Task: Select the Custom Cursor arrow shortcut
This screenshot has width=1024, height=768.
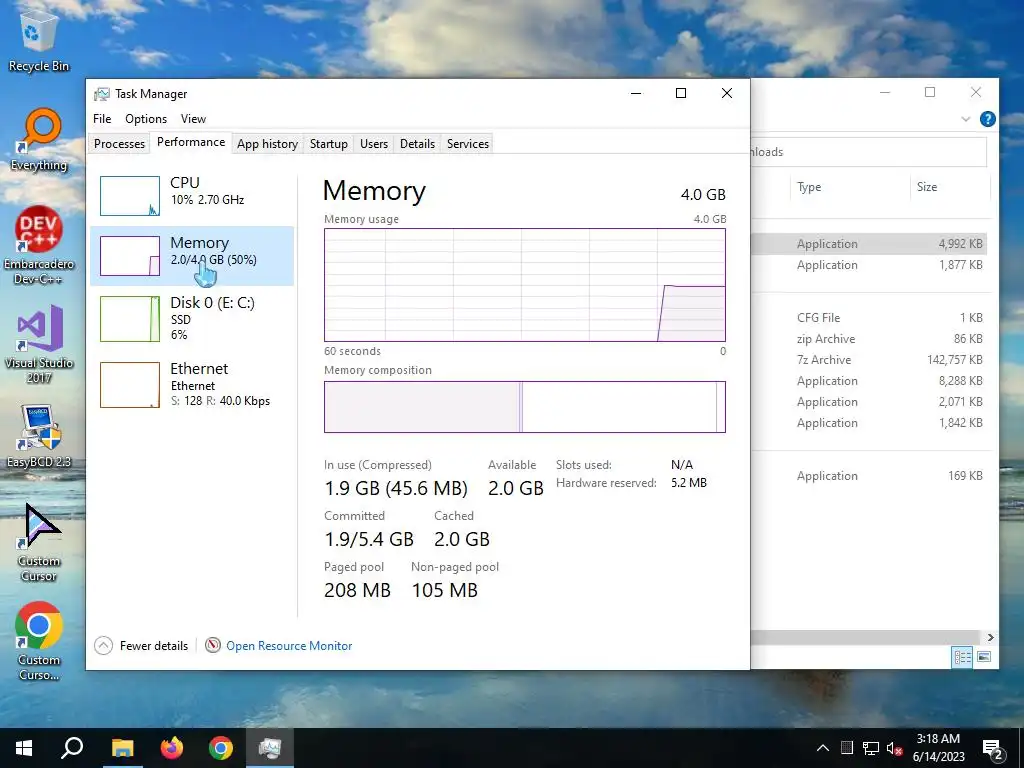Action: (x=39, y=542)
